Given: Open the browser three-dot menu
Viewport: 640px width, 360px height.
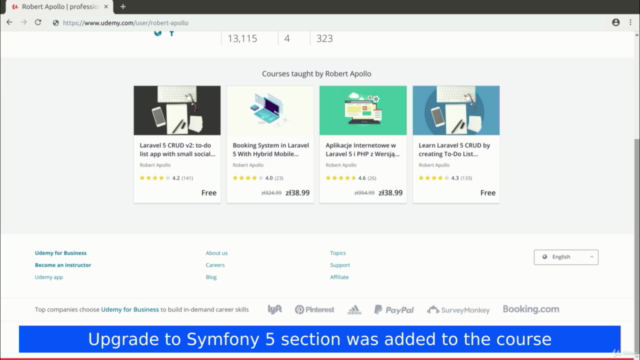Looking at the screenshot, I should 630,22.
